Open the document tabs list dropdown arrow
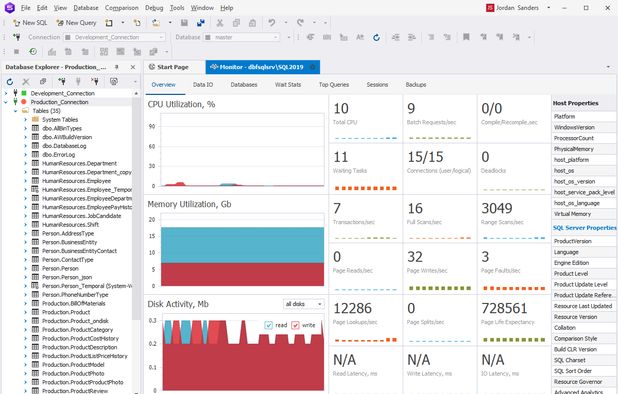618x394 pixels. (608, 67)
